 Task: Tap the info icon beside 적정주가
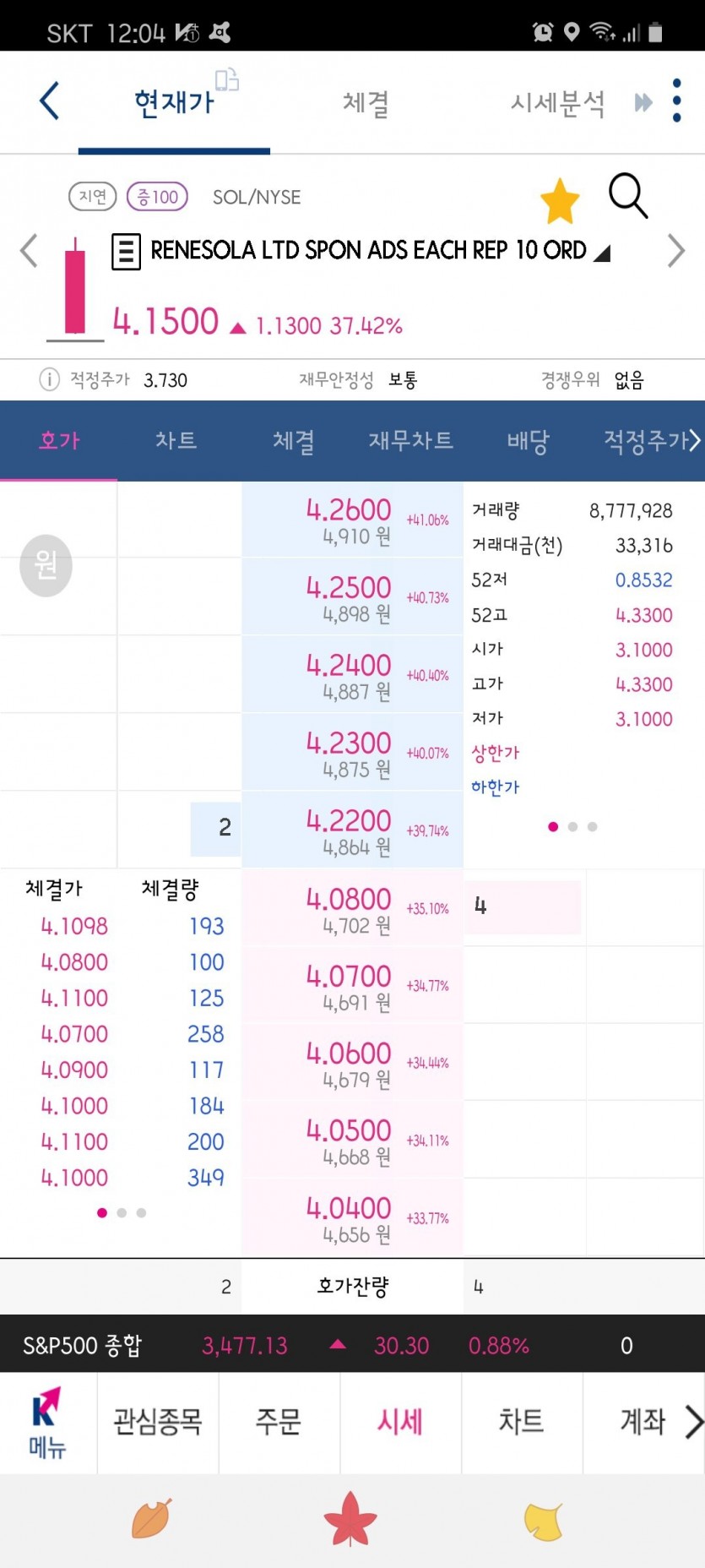pyautogui.click(x=49, y=379)
